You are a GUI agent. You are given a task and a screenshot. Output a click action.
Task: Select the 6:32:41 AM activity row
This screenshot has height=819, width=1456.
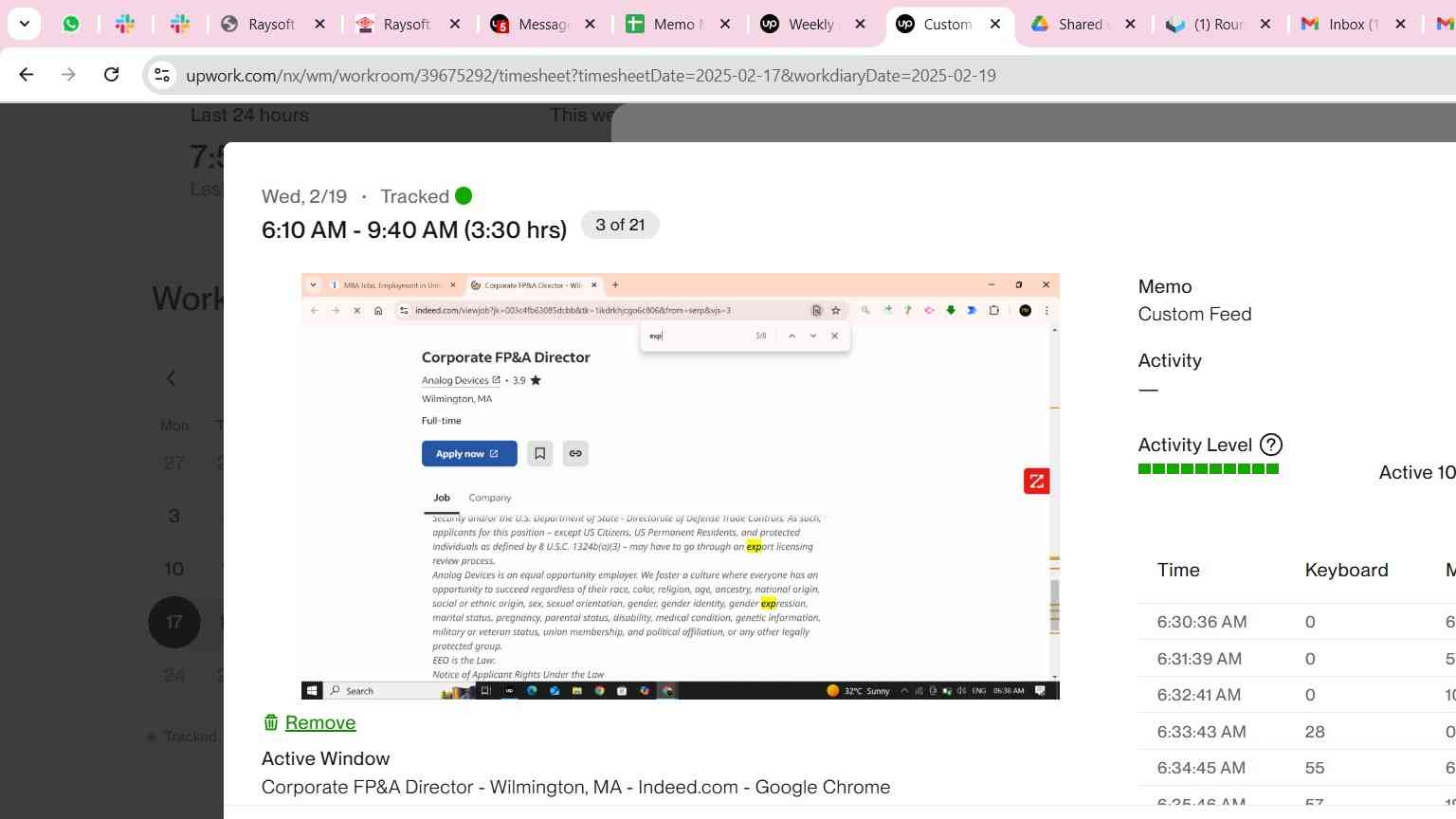tap(1297, 695)
